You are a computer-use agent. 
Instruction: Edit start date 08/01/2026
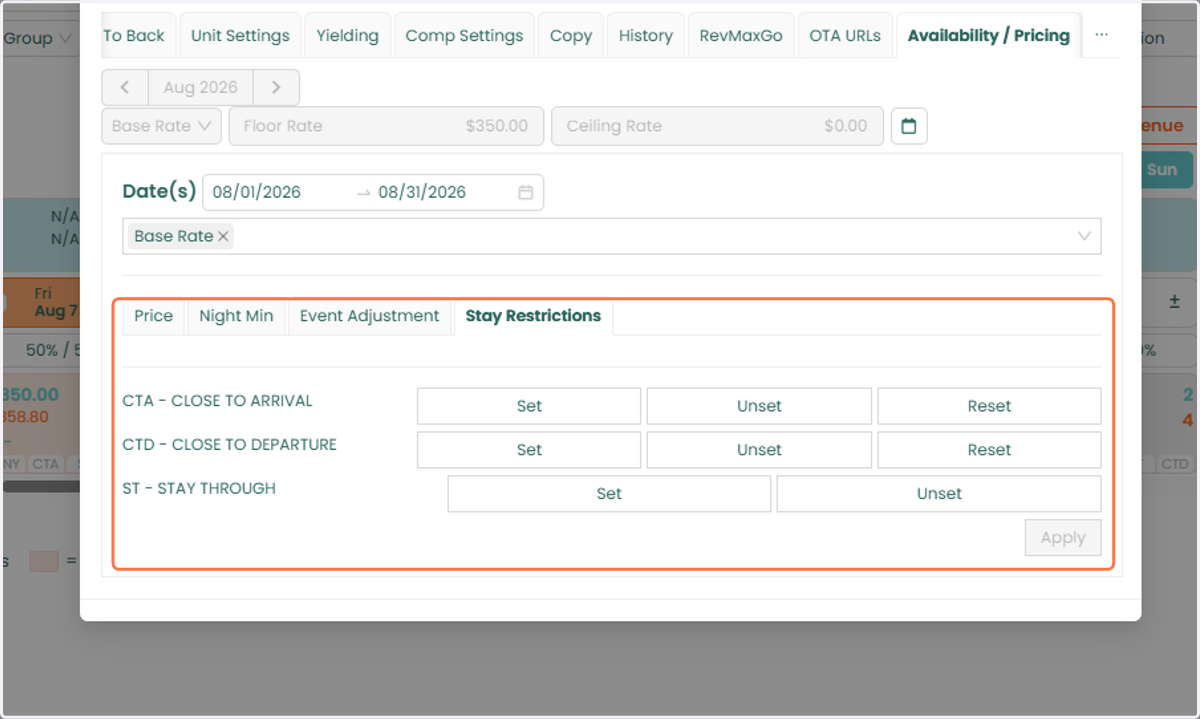coord(257,192)
